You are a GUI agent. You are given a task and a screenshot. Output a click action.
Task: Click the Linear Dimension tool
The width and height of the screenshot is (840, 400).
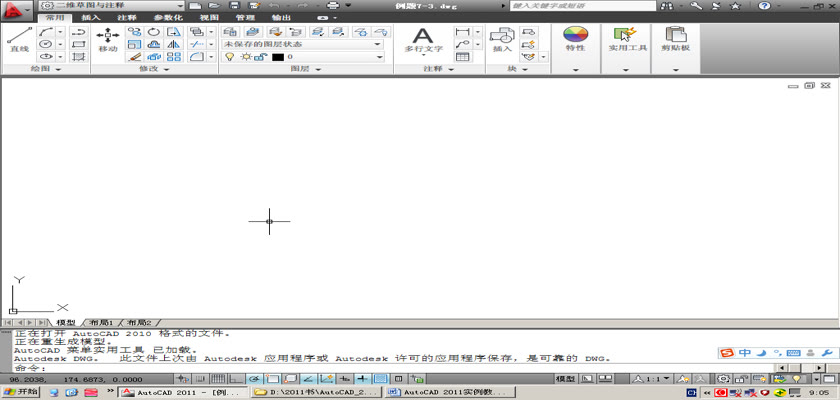point(462,32)
